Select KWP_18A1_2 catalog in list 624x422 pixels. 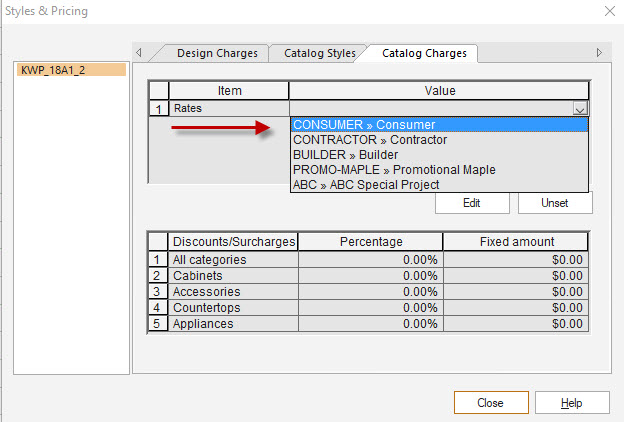[x=71, y=70]
